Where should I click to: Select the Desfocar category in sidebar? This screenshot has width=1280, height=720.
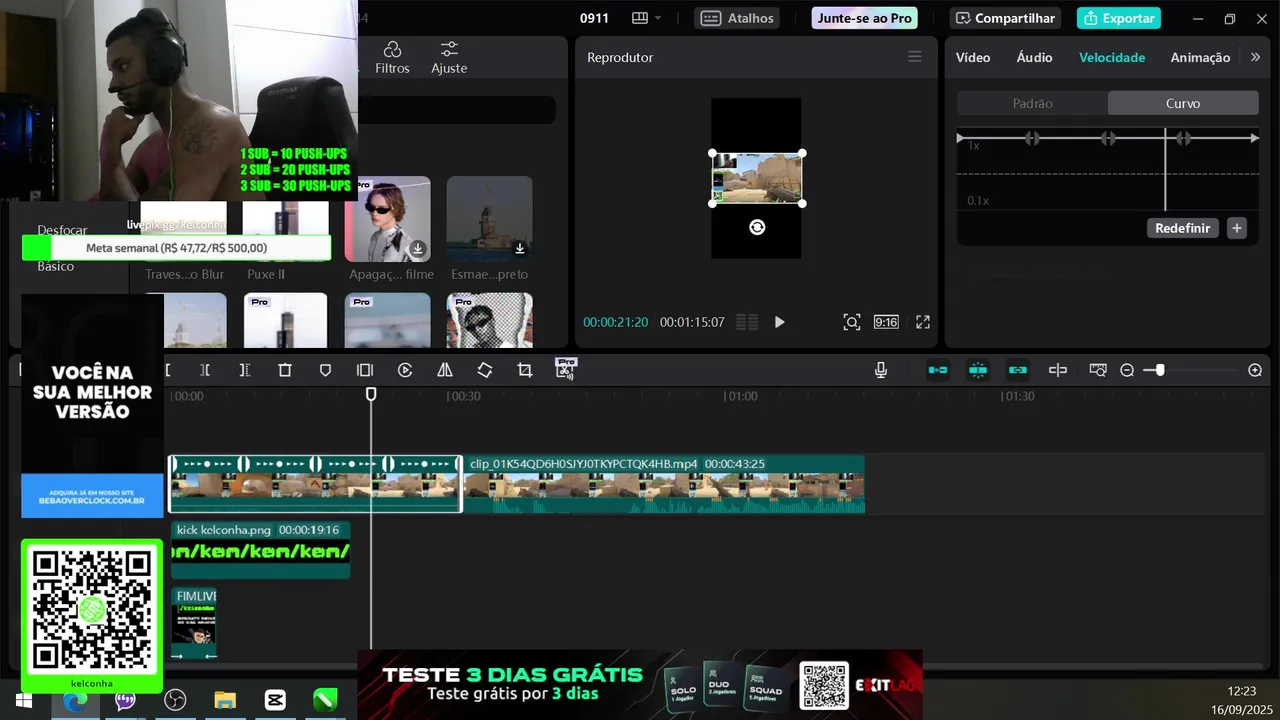point(62,230)
